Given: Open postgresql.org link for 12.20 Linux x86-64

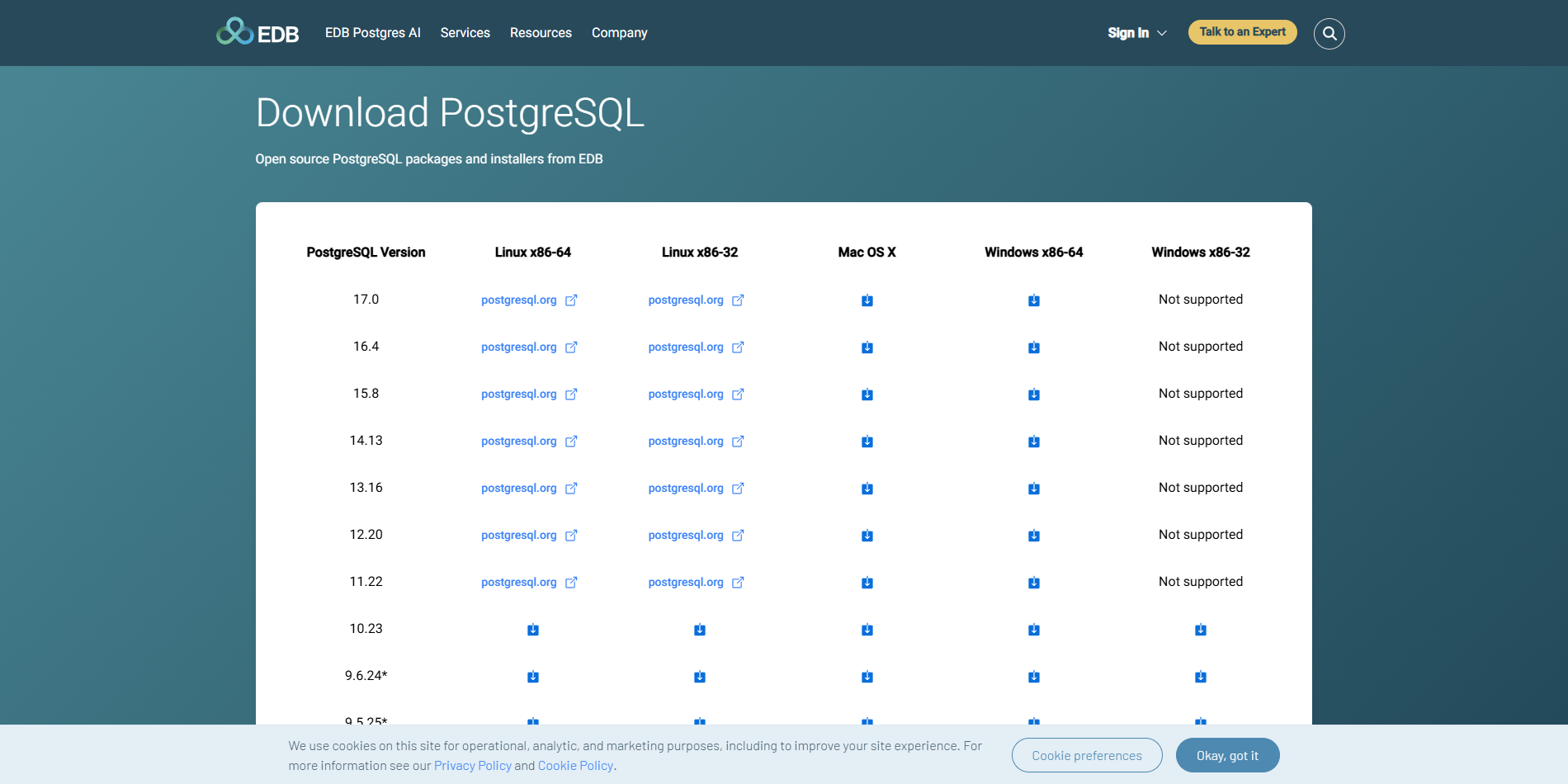Looking at the screenshot, I should pos(529,536).
